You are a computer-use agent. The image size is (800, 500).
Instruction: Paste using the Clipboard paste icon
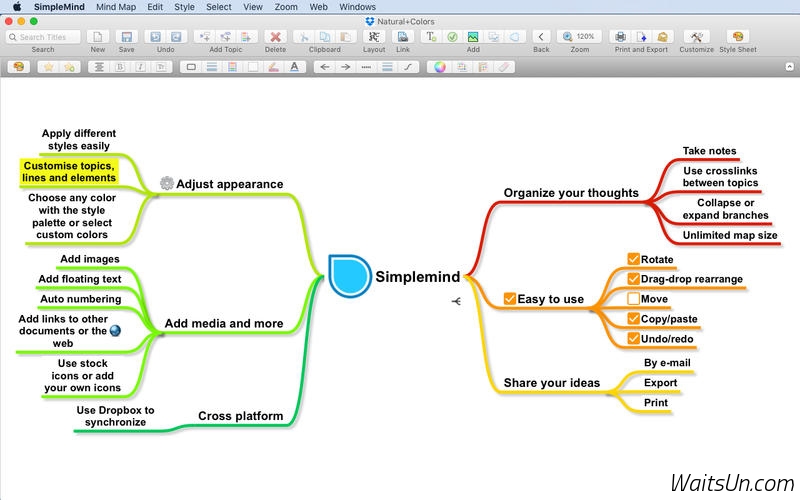click(x=345, y=37)
